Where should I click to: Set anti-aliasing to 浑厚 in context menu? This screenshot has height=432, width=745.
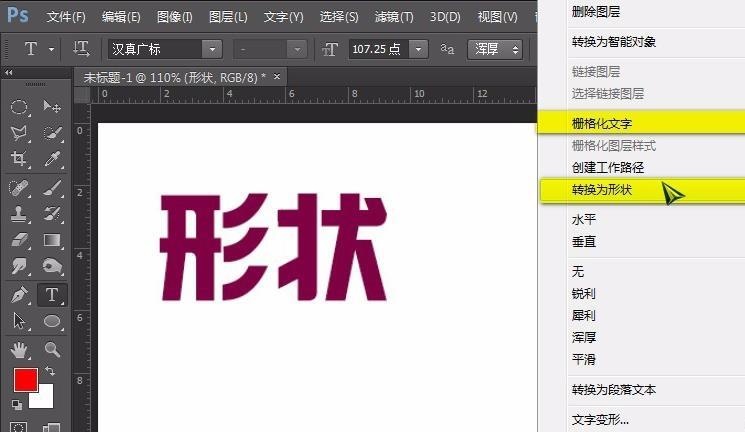tap(584, 337)
